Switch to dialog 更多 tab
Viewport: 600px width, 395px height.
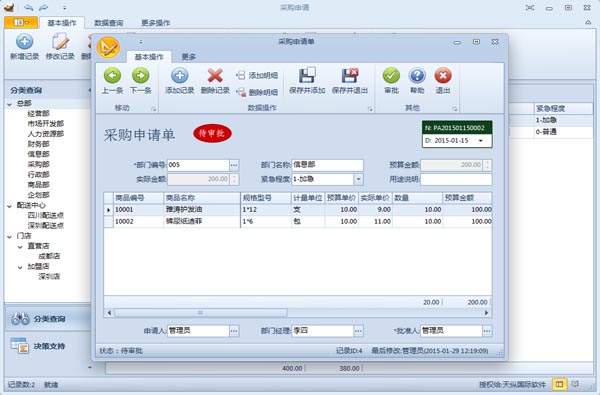[x=189, y=57]
